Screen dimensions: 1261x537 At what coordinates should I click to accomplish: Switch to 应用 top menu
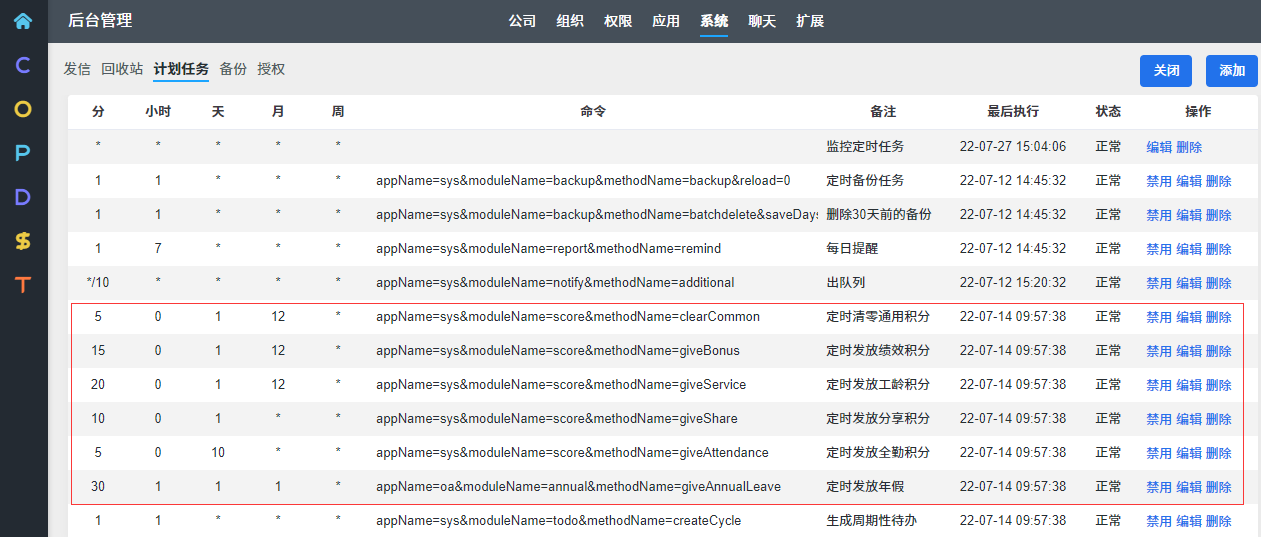point(666,21)
